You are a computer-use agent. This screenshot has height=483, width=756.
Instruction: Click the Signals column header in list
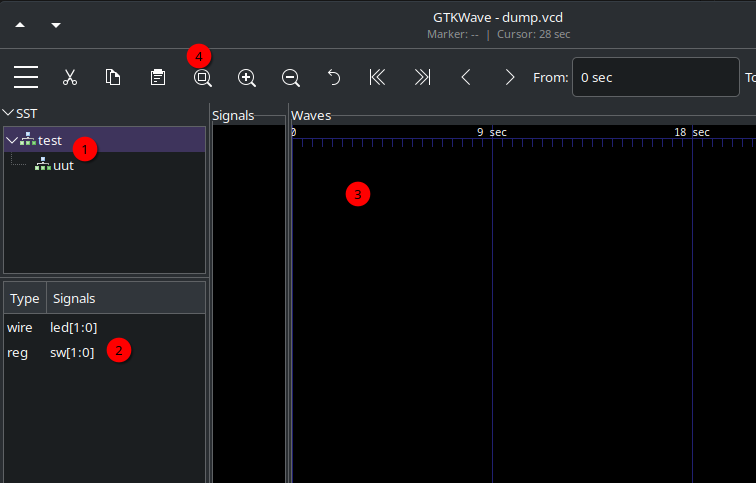pos(74,299)
